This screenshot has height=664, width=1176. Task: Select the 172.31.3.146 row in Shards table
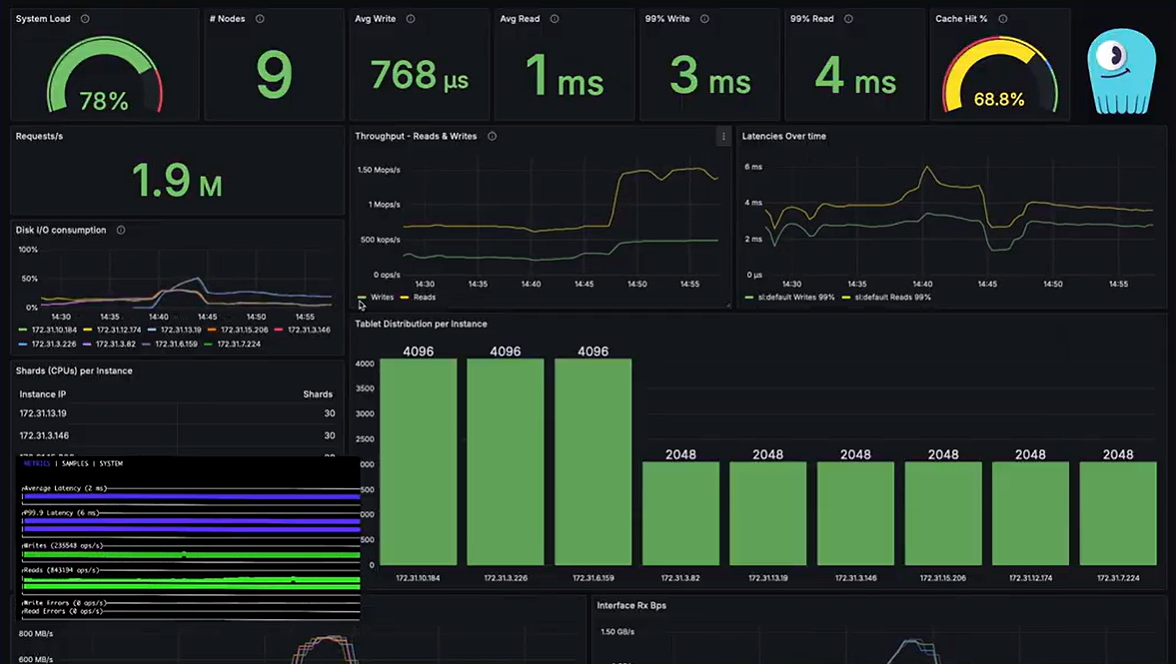click(x=177, y=435)
